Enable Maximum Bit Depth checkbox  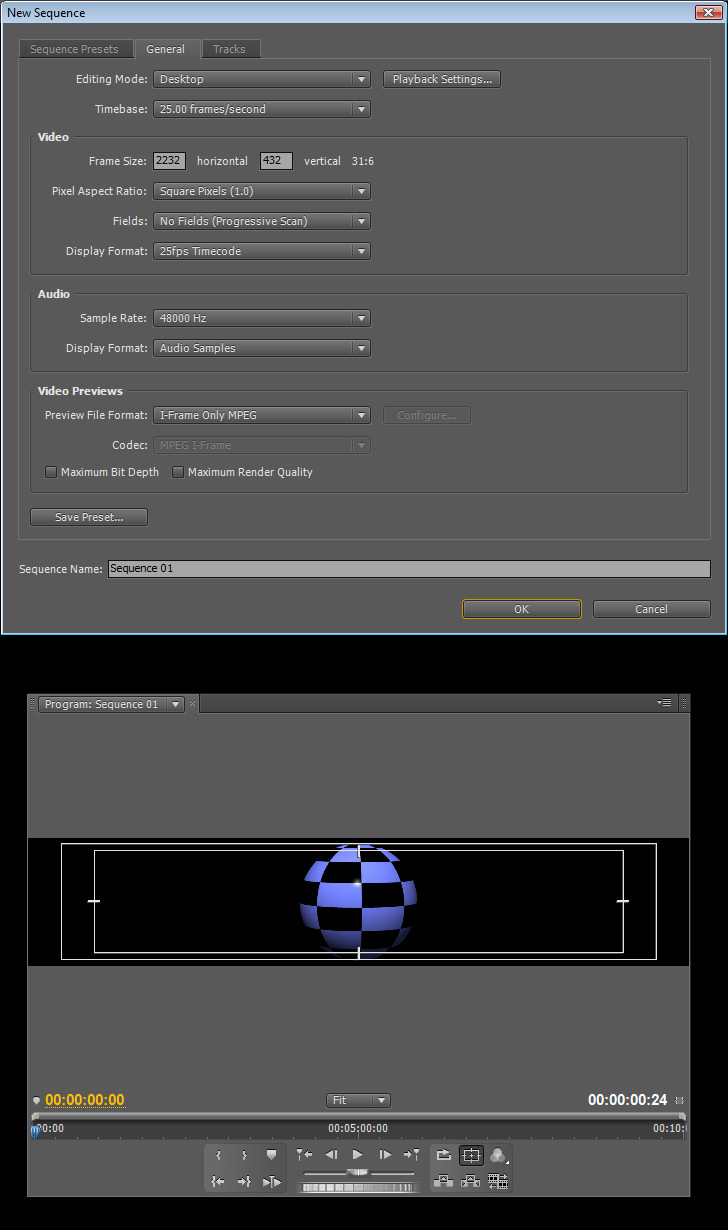(51, 472)
